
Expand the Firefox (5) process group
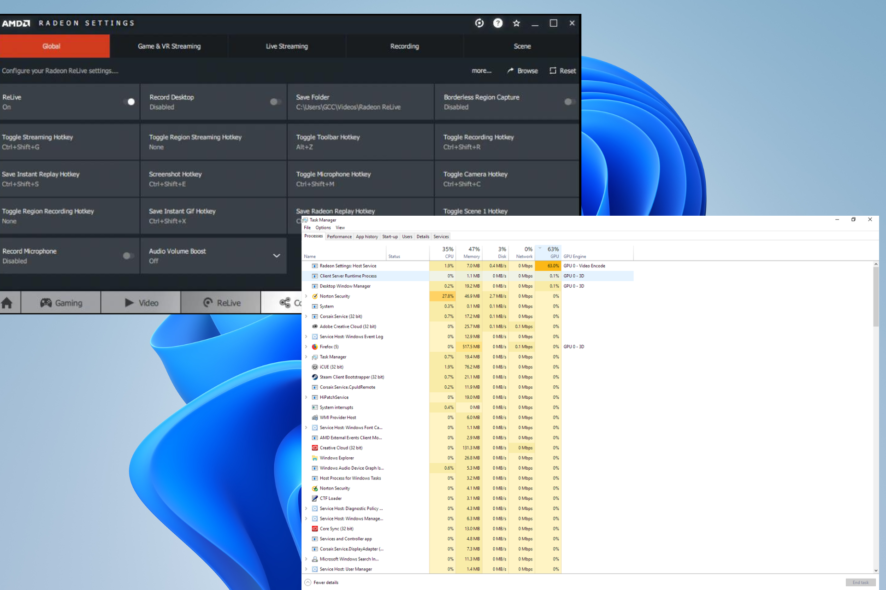pyautogui.click(x=307, y=346)
